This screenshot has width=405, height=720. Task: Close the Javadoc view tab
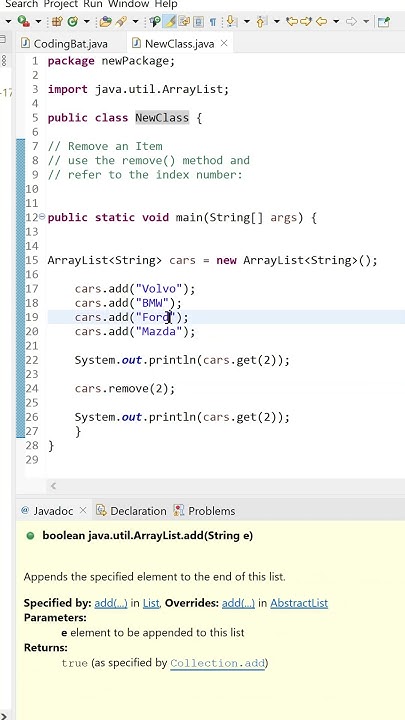83,510
